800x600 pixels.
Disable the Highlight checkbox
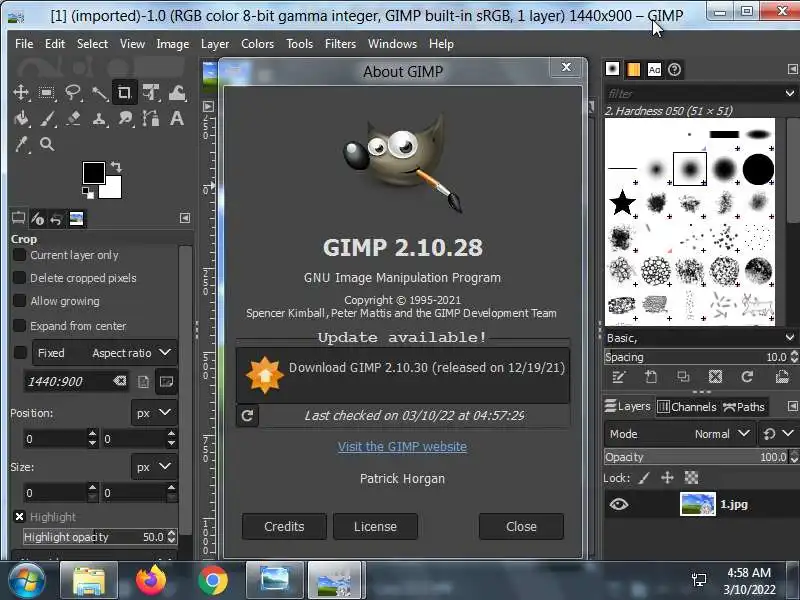(19, 517)
